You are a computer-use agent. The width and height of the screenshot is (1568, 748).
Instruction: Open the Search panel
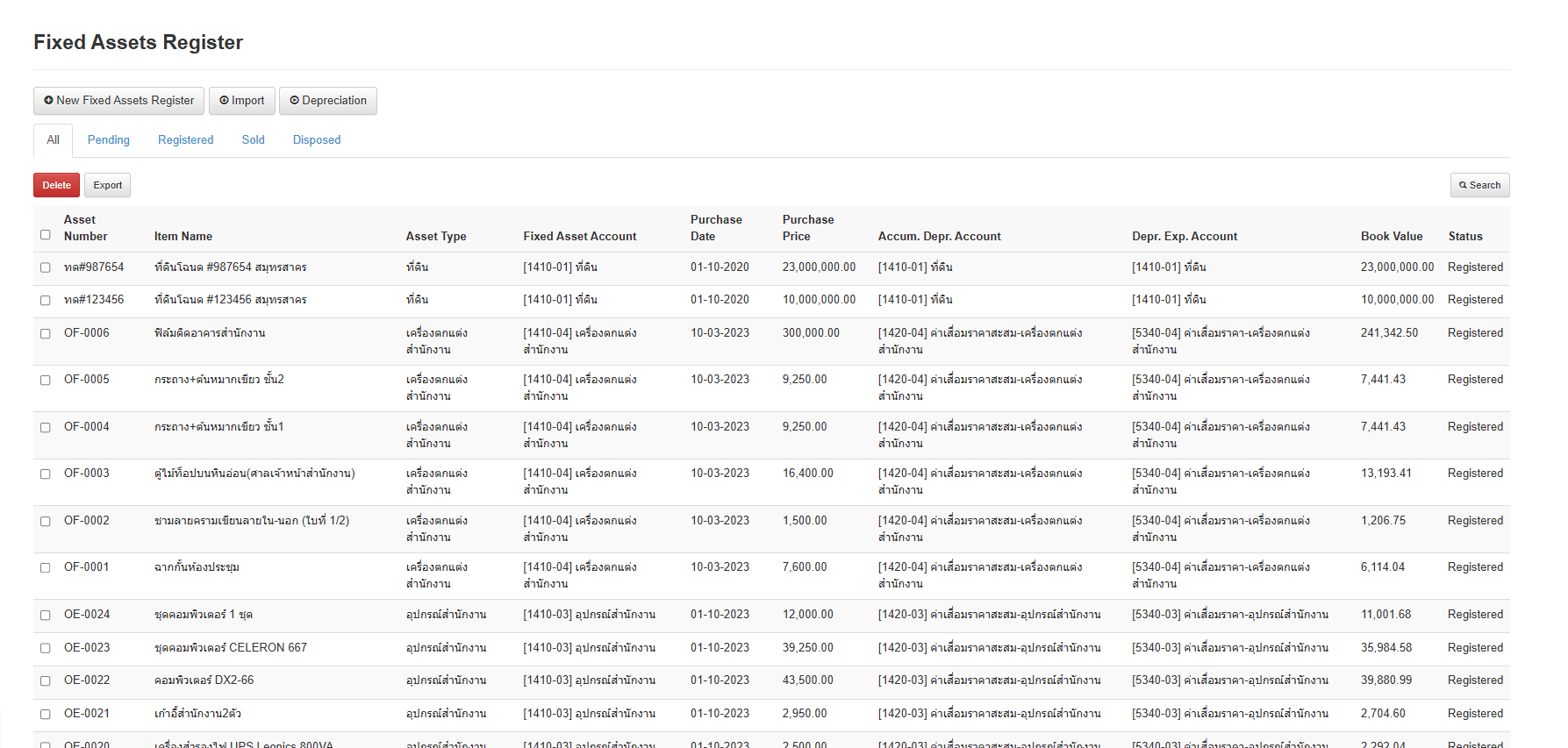click(1479, 185)
